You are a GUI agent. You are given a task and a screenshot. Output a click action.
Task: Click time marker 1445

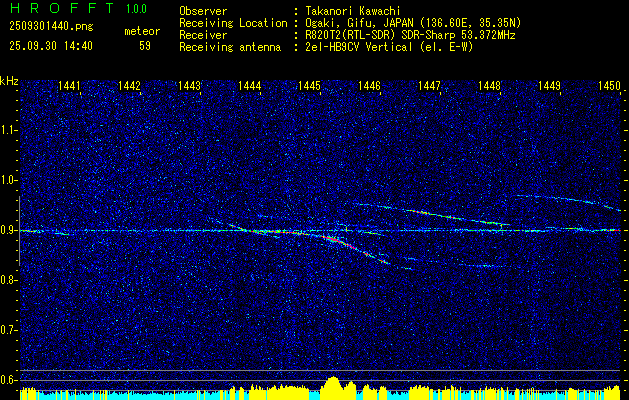click(310, 86)
